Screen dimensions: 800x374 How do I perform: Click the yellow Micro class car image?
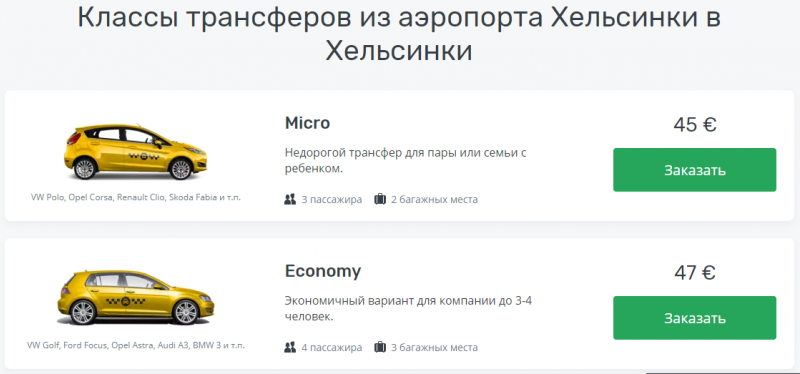point(136,152)
